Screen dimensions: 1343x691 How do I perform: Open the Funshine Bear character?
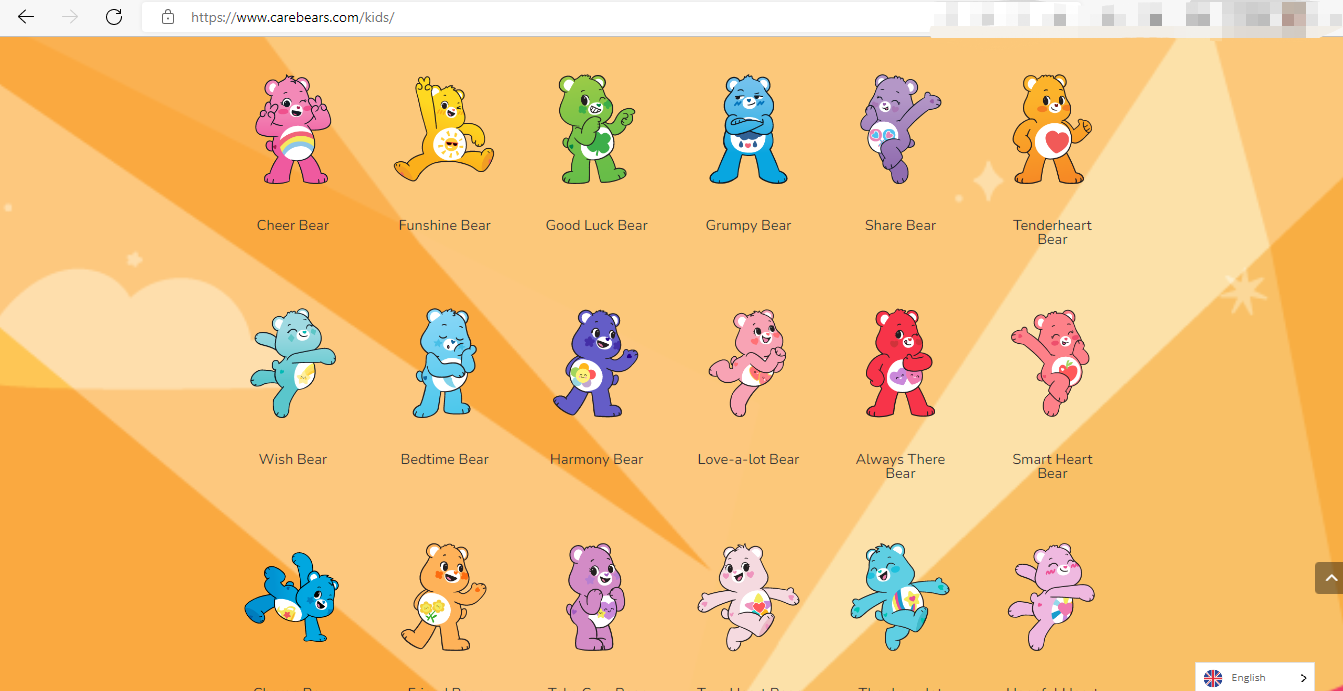point(444,130)
